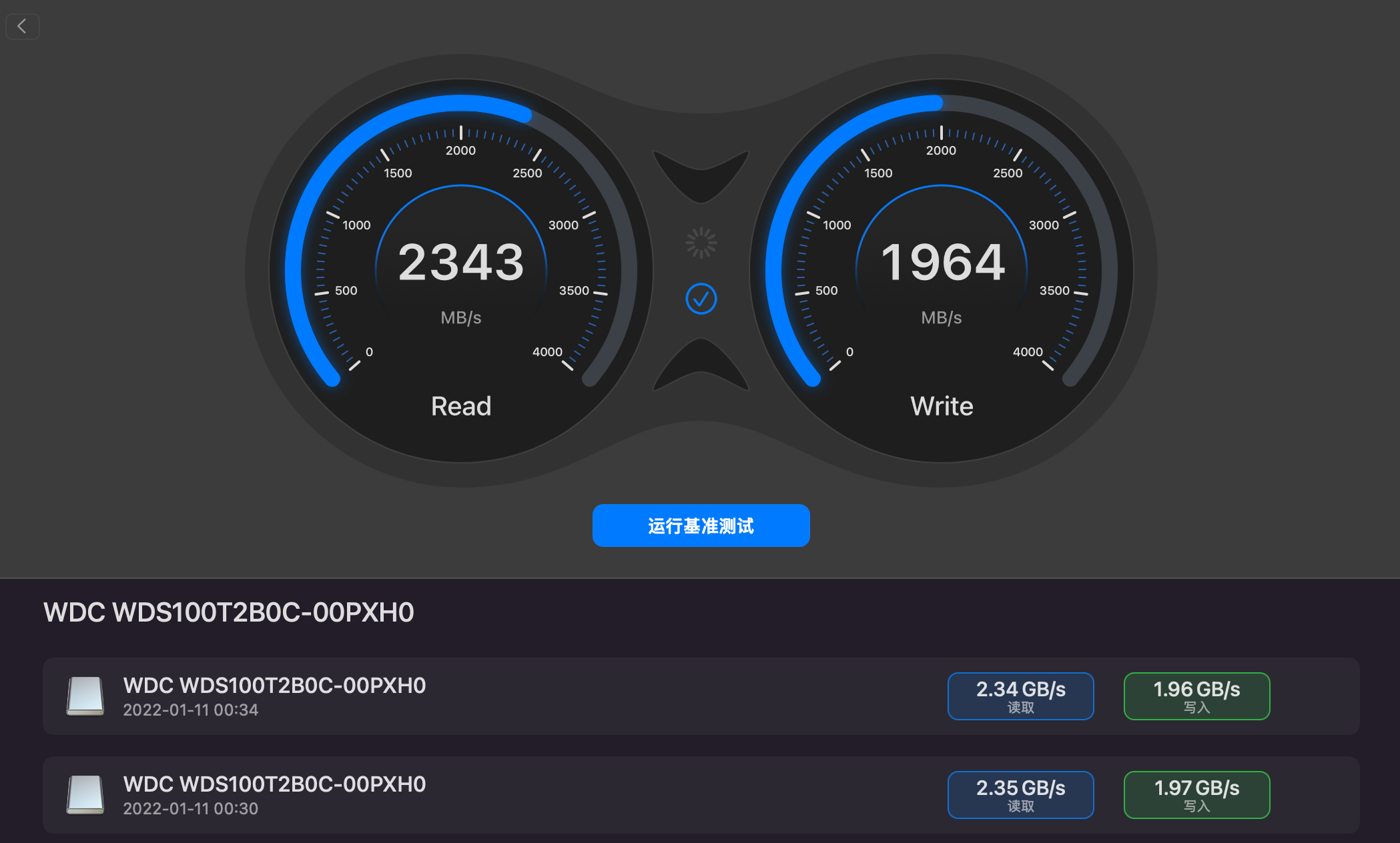The image size is (1400, 843).
Task: Click the Write gauge's 1964 value
Action: [x=942, y=262]
